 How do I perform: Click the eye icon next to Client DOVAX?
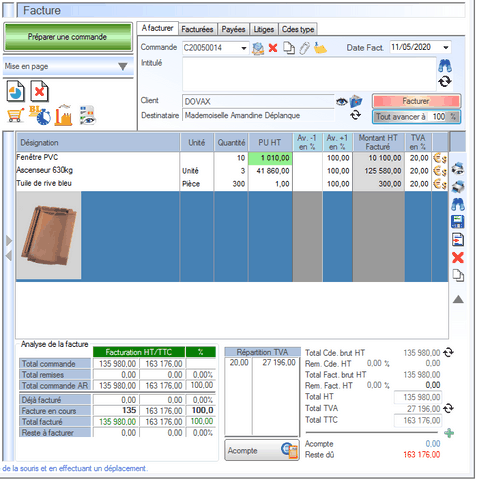click(341, 101)
